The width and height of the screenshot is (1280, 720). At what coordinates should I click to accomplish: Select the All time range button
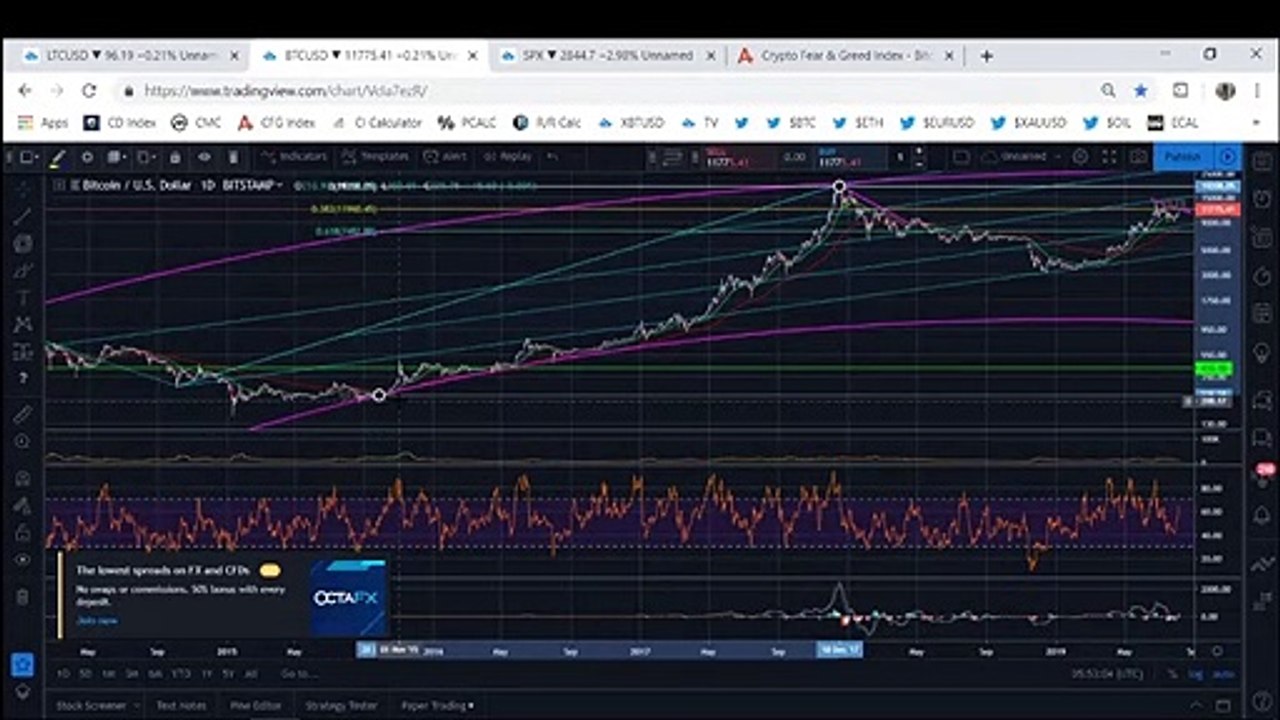coord(251,674)
